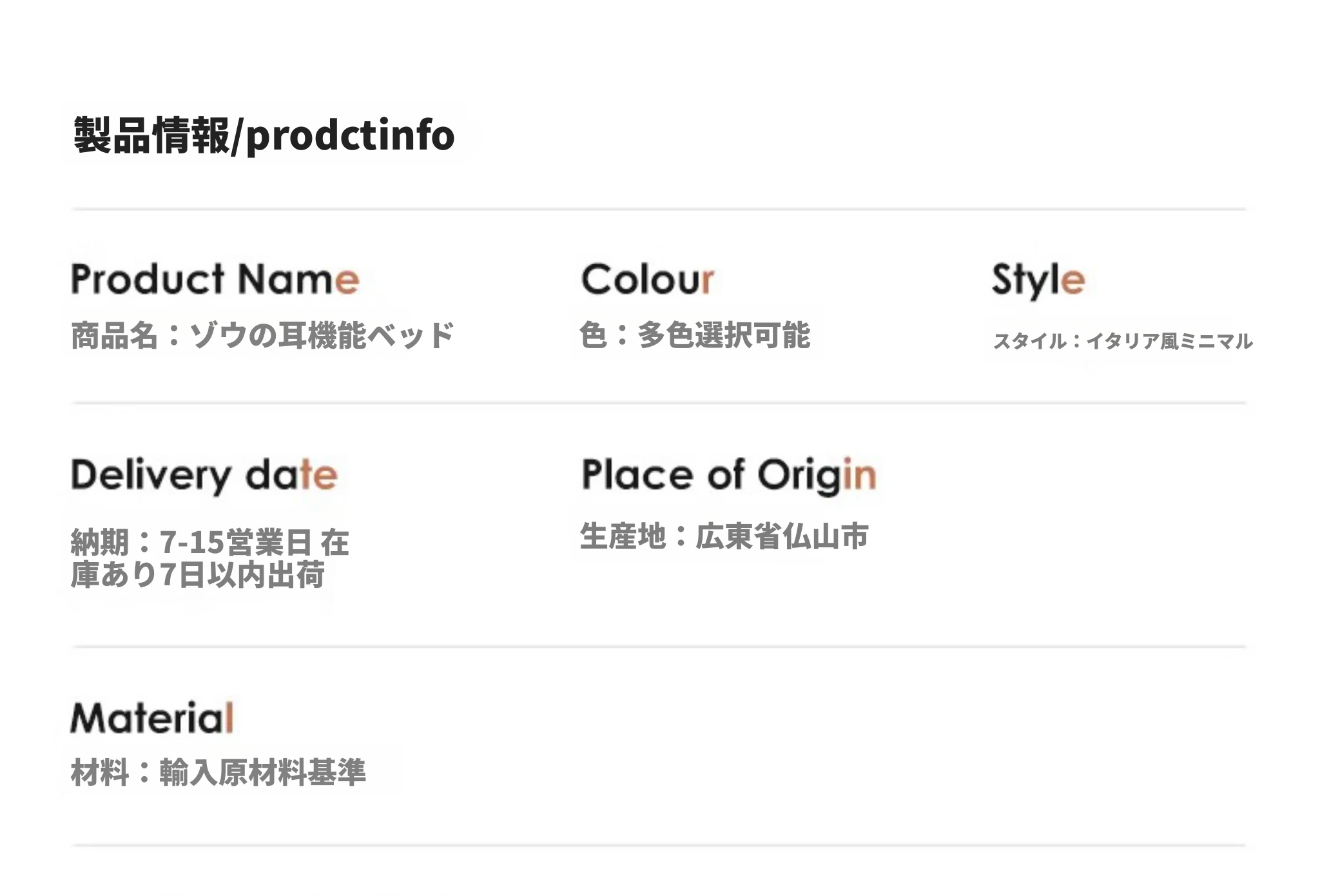Select the Delivery date heading
This screenshot has height=896, width=1320.
204,476
